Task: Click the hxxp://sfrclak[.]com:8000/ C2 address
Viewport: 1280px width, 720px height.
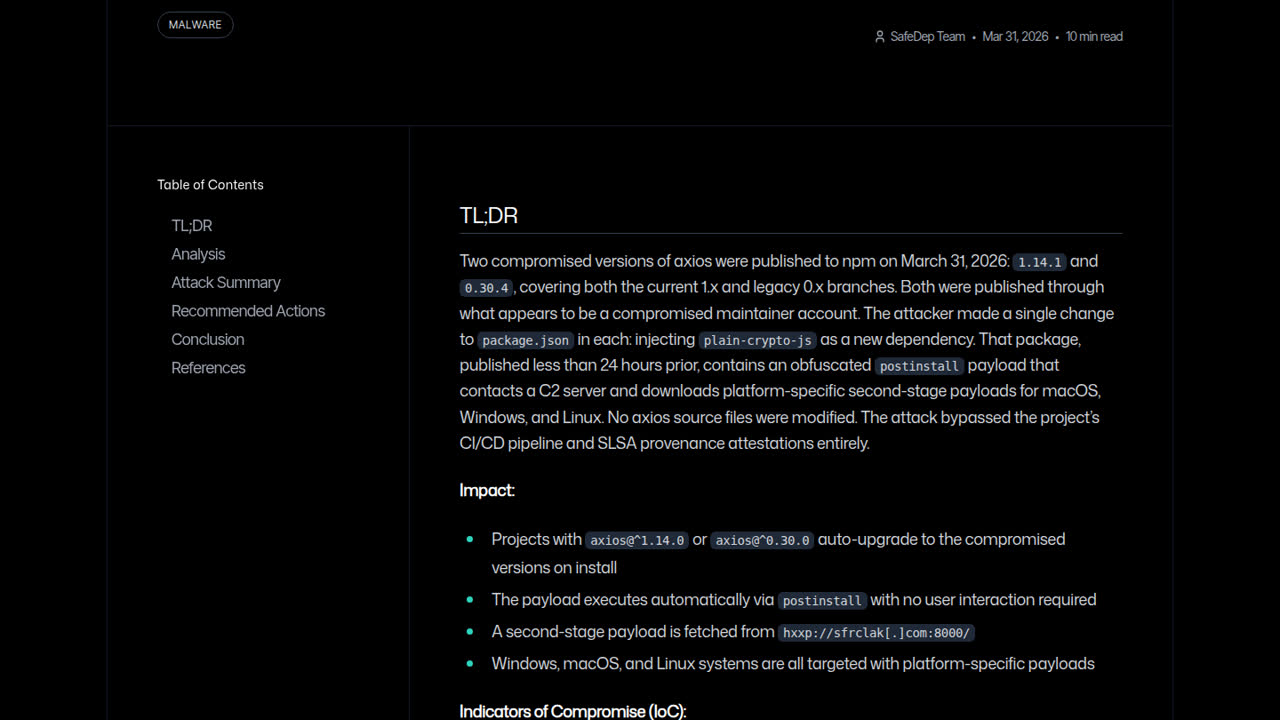Action: click(877, 633)
